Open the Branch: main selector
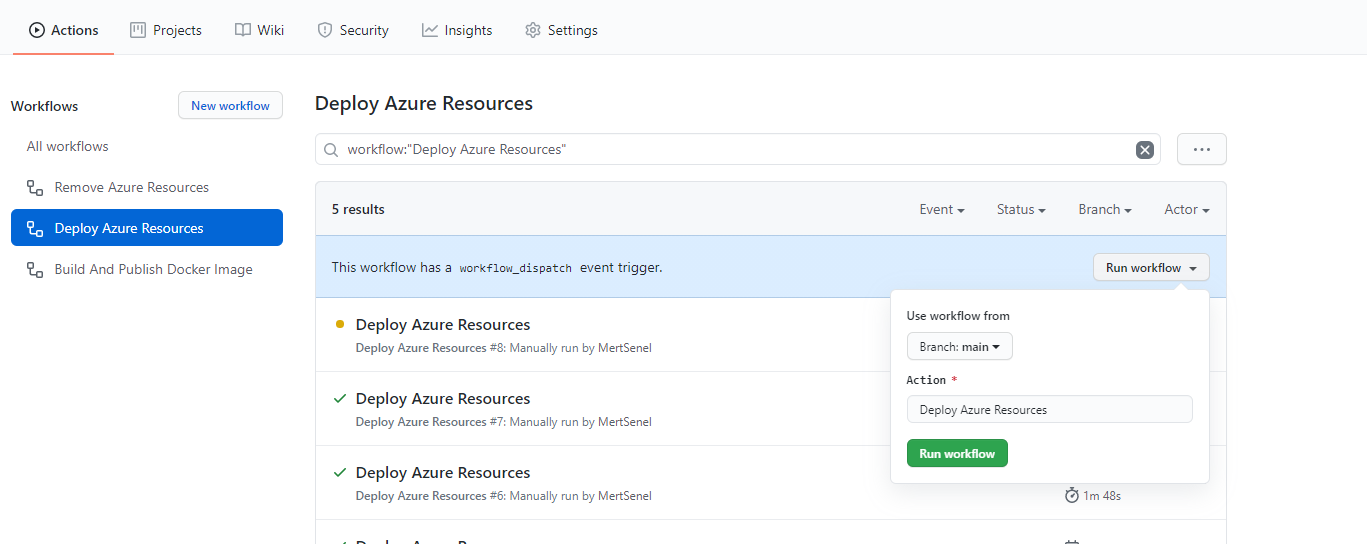This screenshot has height=544, width=1367. coord(960,347)
